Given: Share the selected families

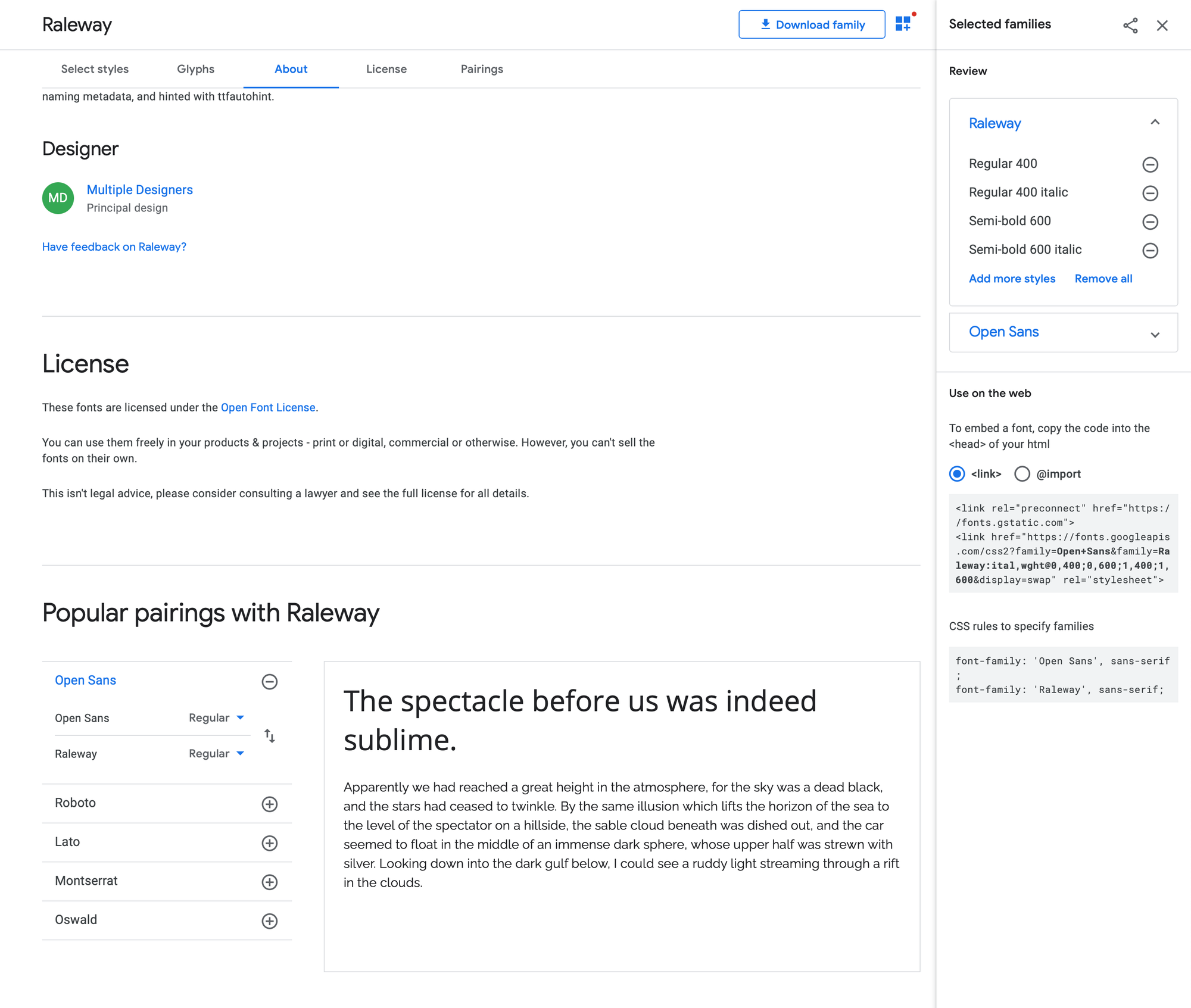Looking at the screenshot, I should pyautogui.click(x=1130, y=25).
